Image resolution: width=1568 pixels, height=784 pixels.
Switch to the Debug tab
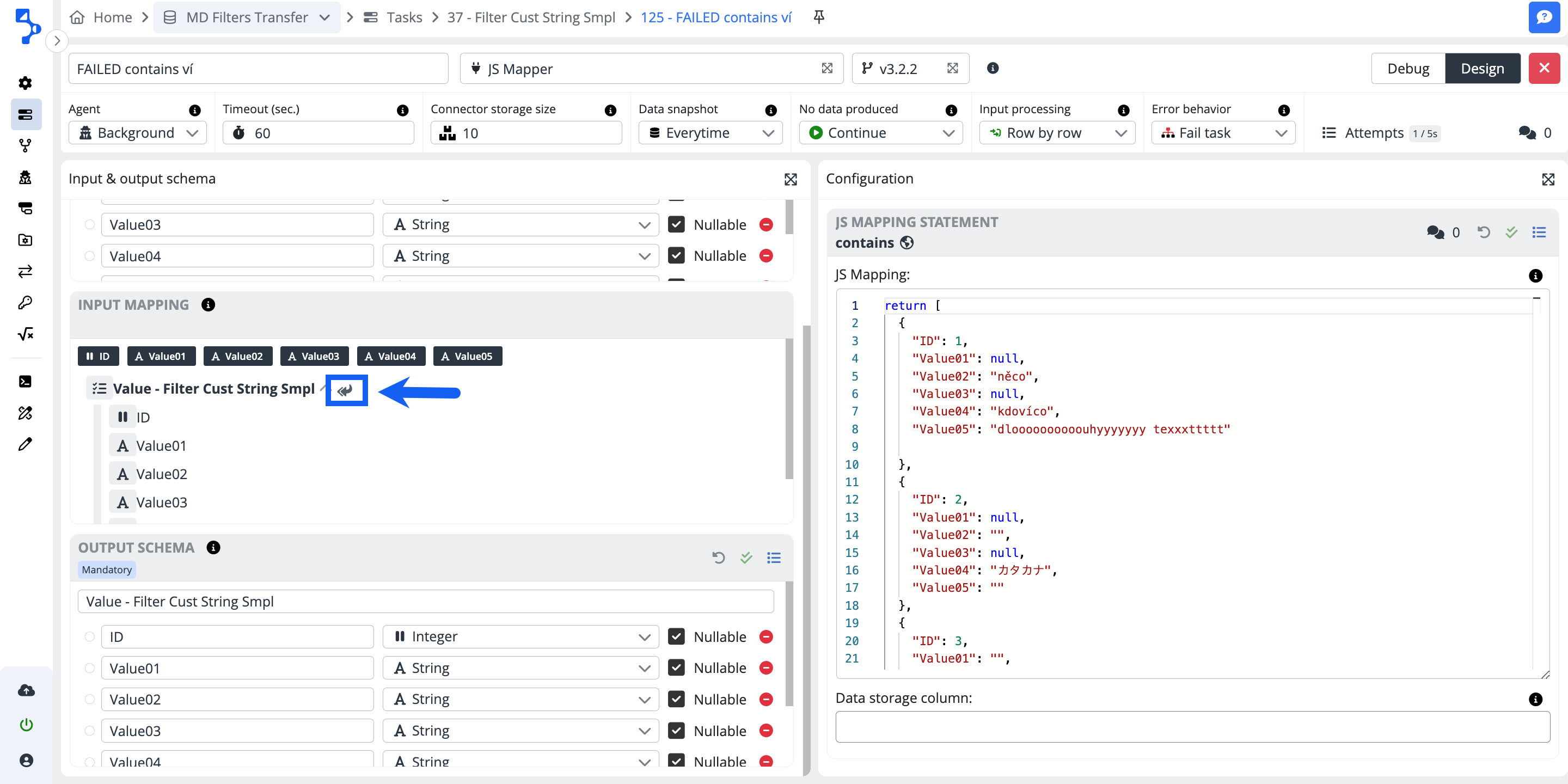coord(1407,68)
